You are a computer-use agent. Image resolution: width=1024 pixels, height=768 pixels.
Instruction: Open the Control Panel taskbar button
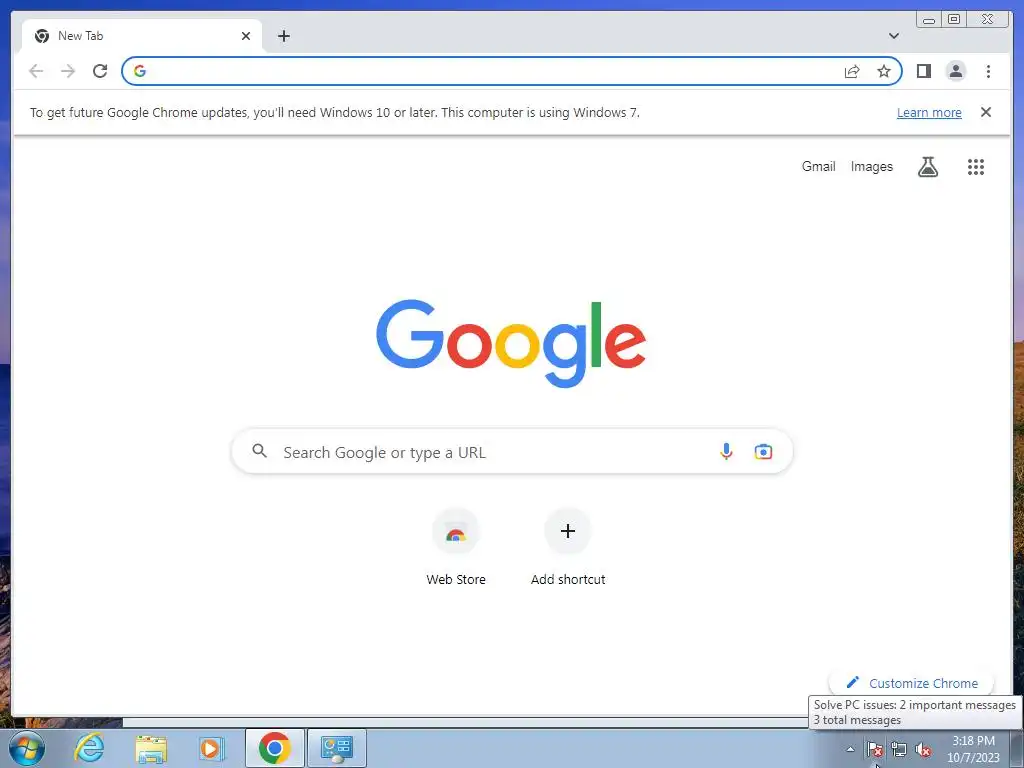pos(336,748)
